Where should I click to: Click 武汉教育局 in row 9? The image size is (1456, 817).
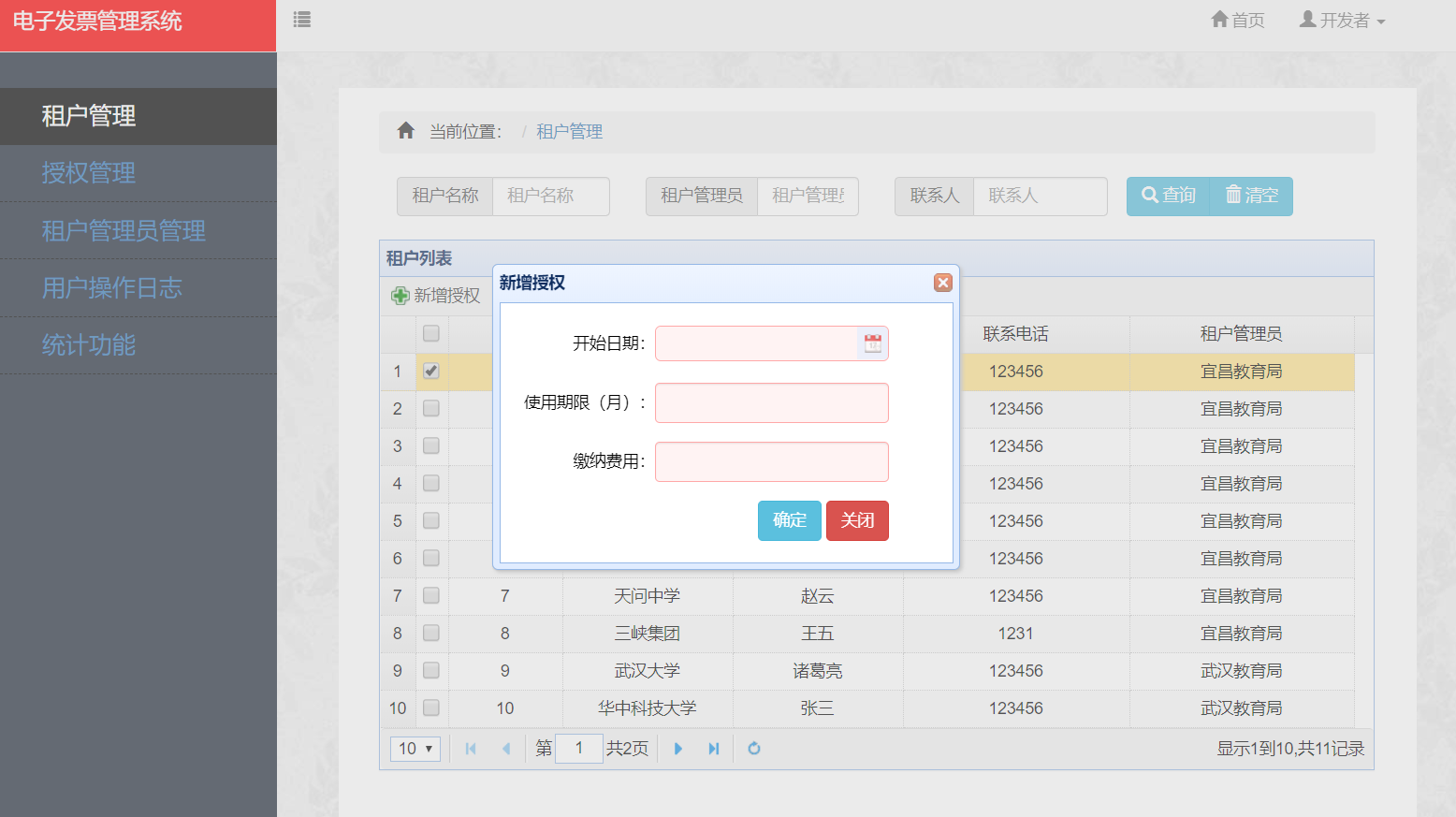click(1242, 671)
